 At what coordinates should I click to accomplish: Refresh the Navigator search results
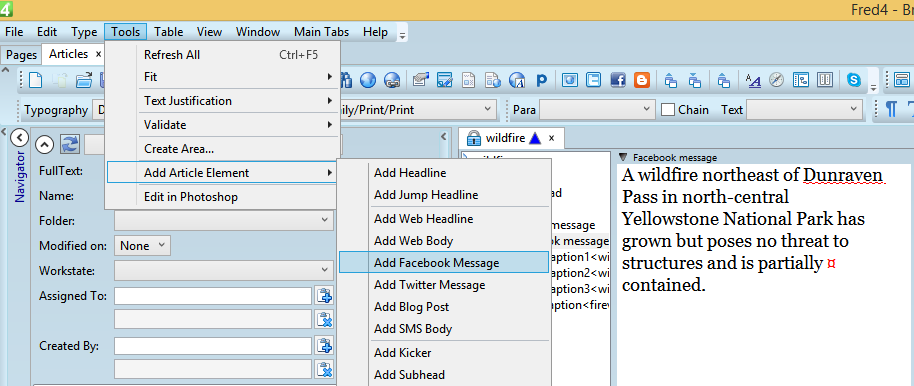point(70,145)
